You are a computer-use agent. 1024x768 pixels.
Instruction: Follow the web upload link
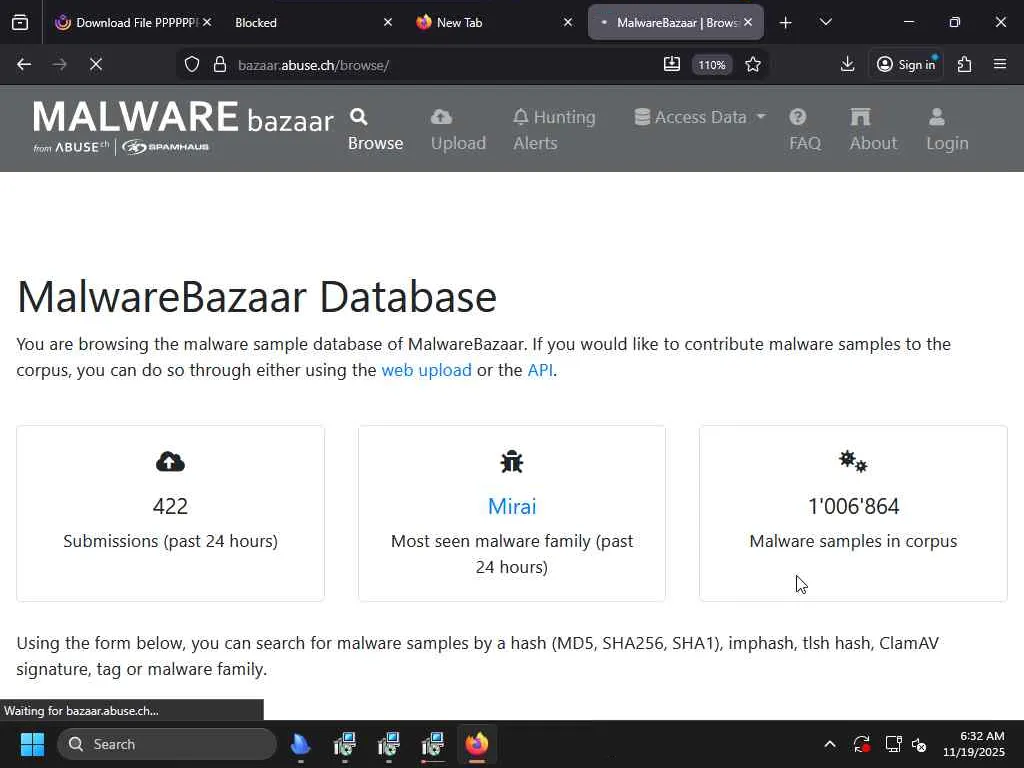pos(426,370)
